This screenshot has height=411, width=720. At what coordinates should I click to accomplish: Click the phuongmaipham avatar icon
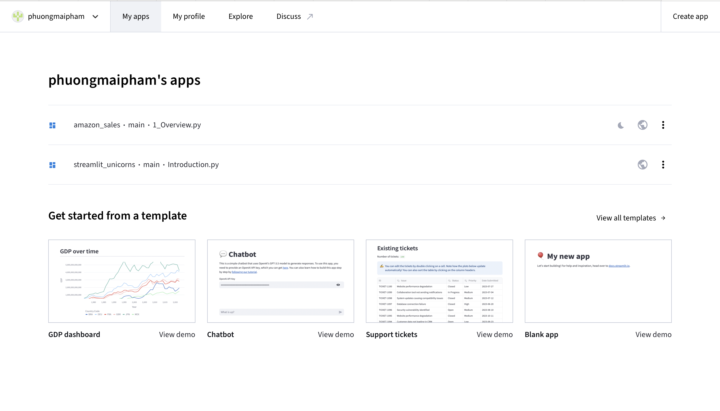click(x=17, y=16)
